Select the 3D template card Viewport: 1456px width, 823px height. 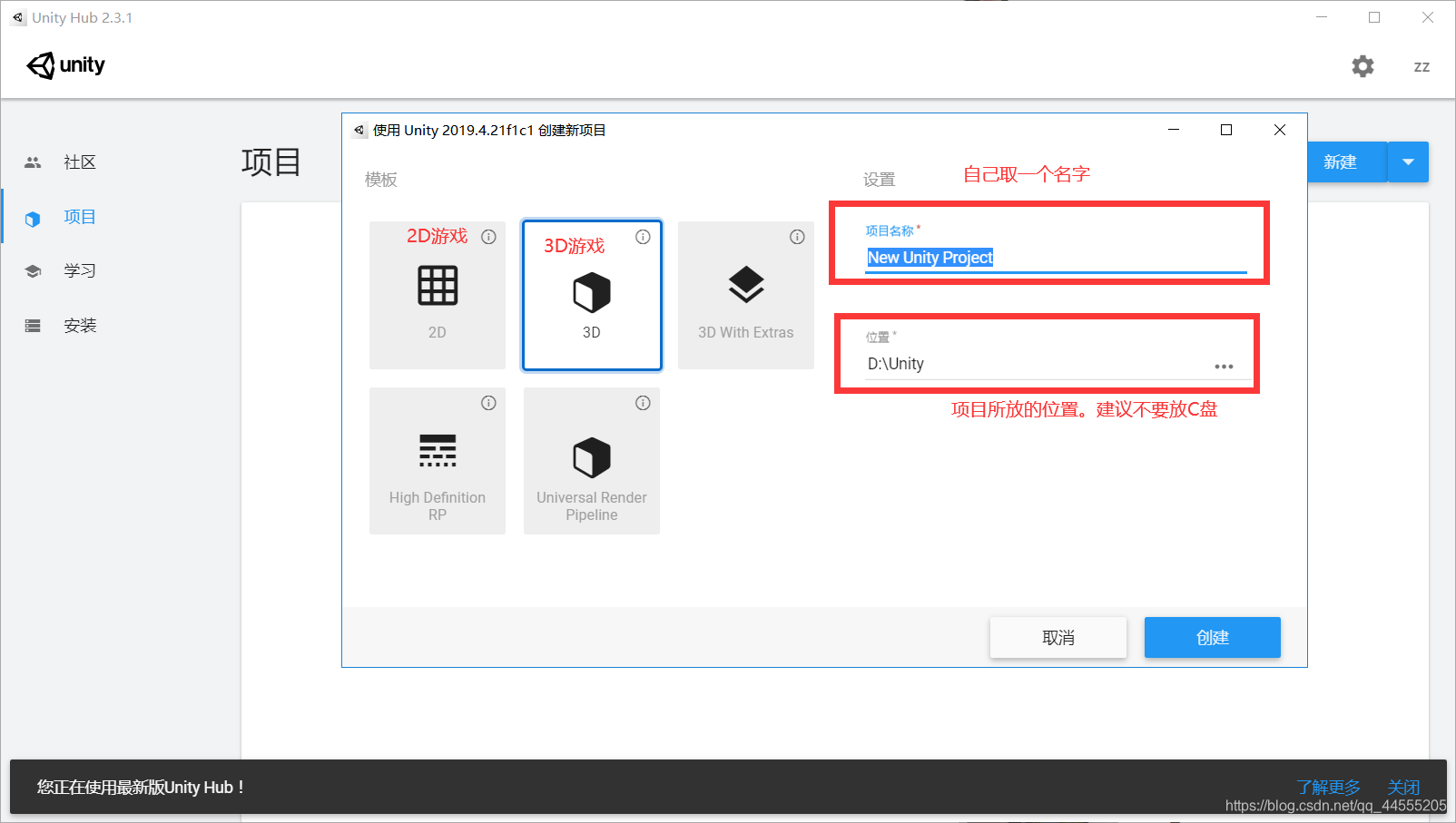(592, 295)
